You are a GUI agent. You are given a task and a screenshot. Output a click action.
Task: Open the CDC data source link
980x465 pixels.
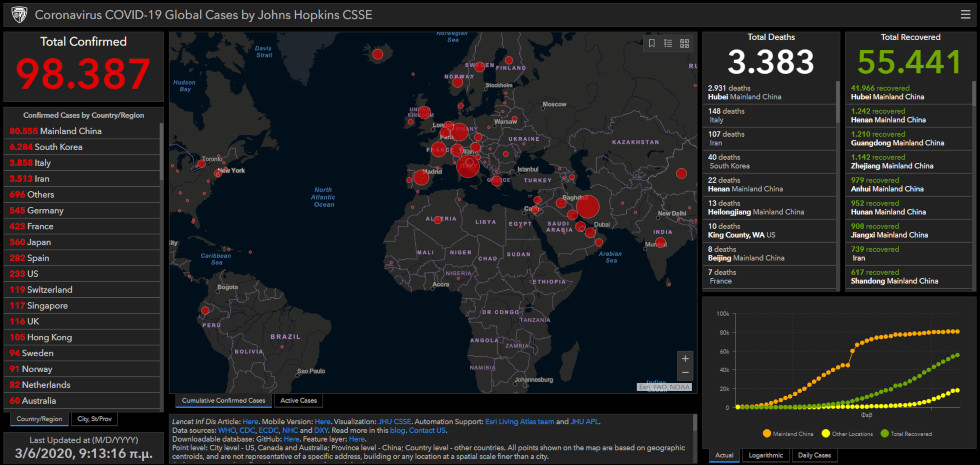click(248, 431)
